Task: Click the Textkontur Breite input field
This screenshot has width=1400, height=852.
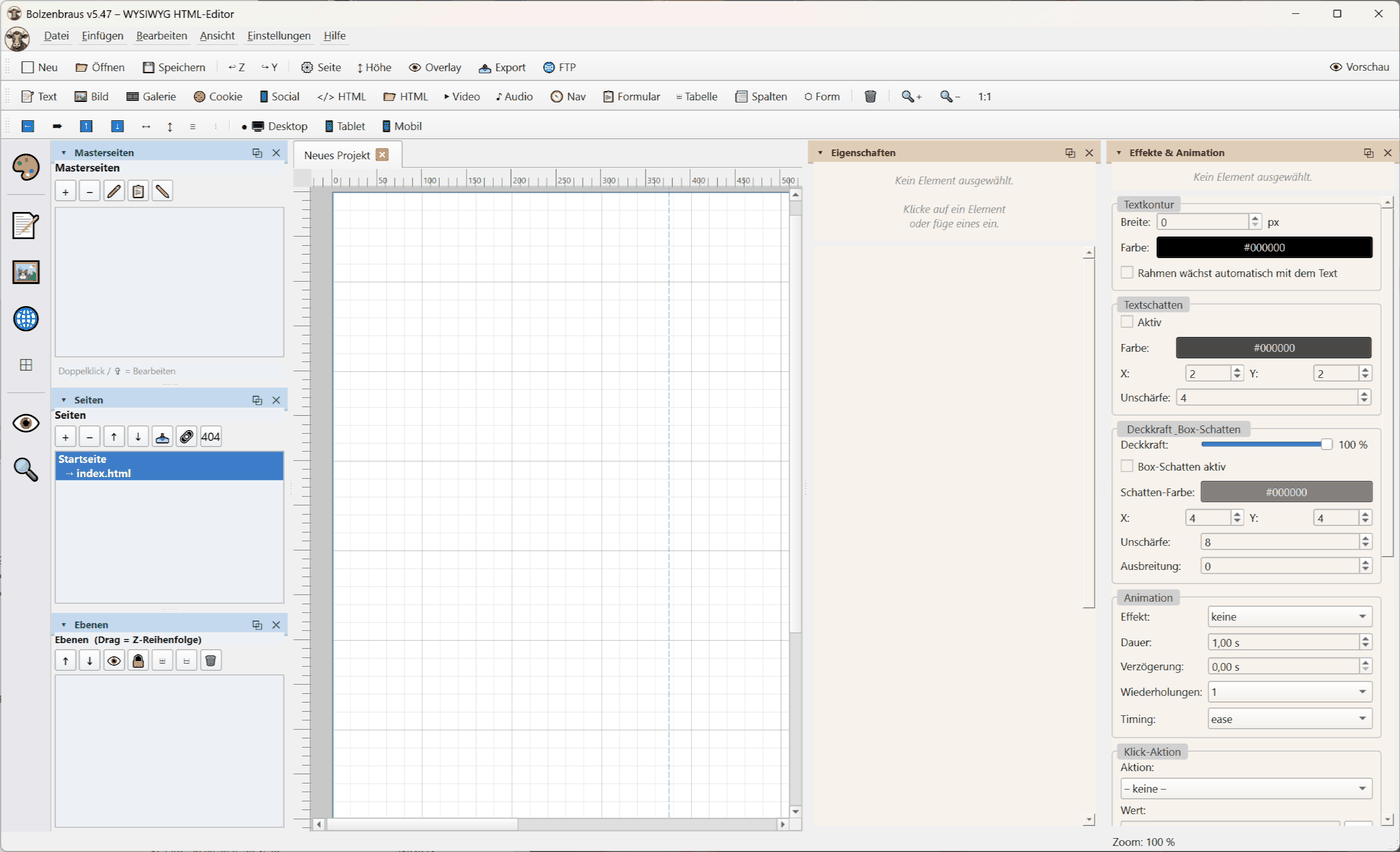Action: click(1201, 222)
